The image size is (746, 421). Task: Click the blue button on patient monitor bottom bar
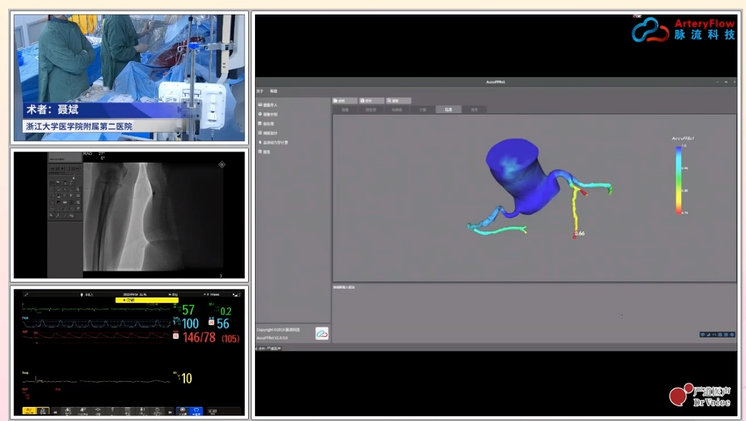click(195, 411)
